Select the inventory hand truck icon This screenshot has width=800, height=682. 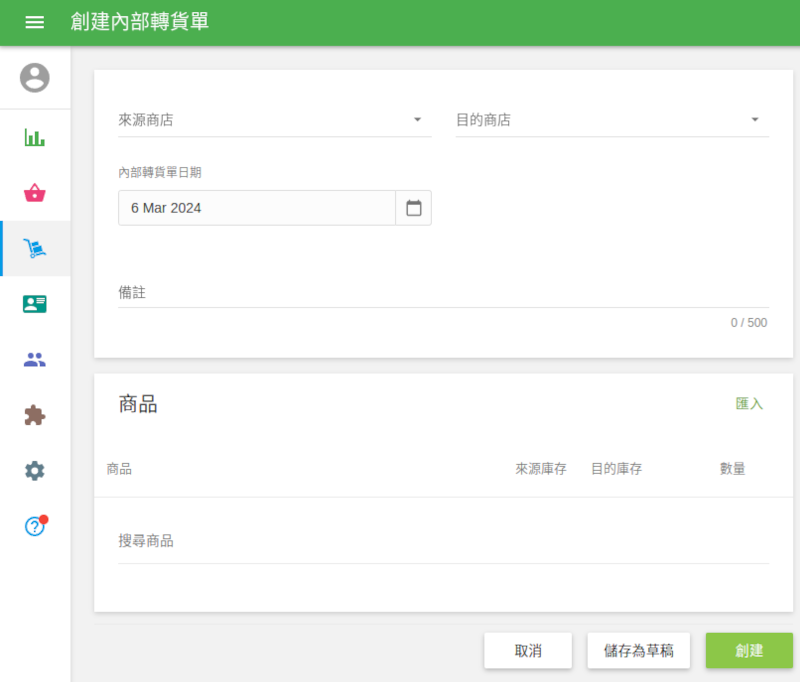click(x=35, y=249)
